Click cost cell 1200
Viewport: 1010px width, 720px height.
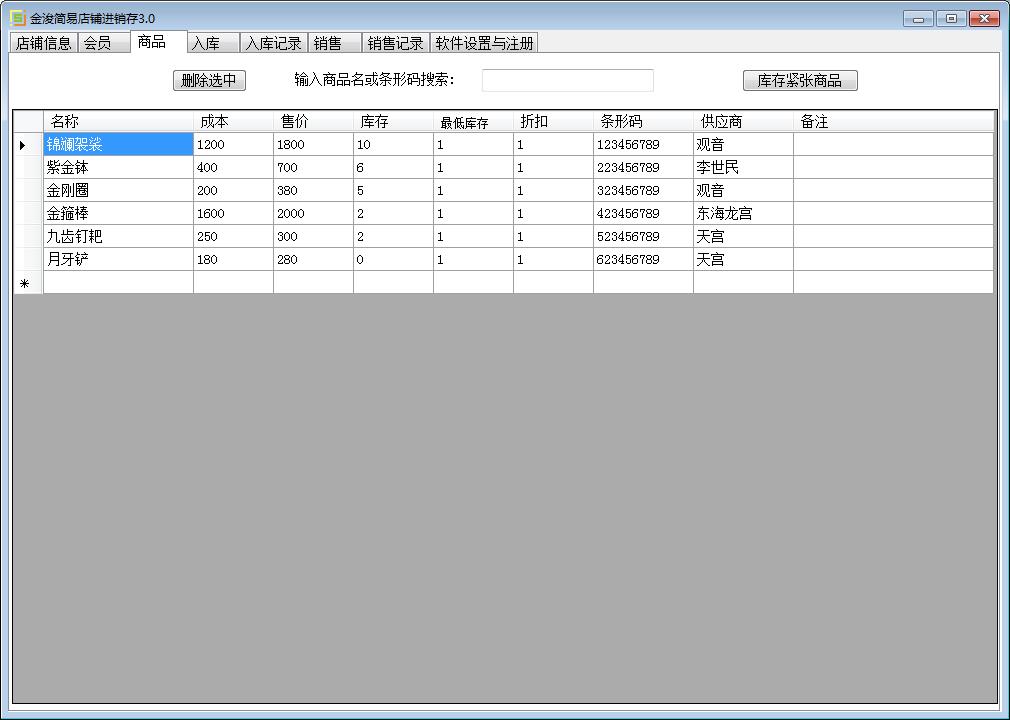[233, 144]
